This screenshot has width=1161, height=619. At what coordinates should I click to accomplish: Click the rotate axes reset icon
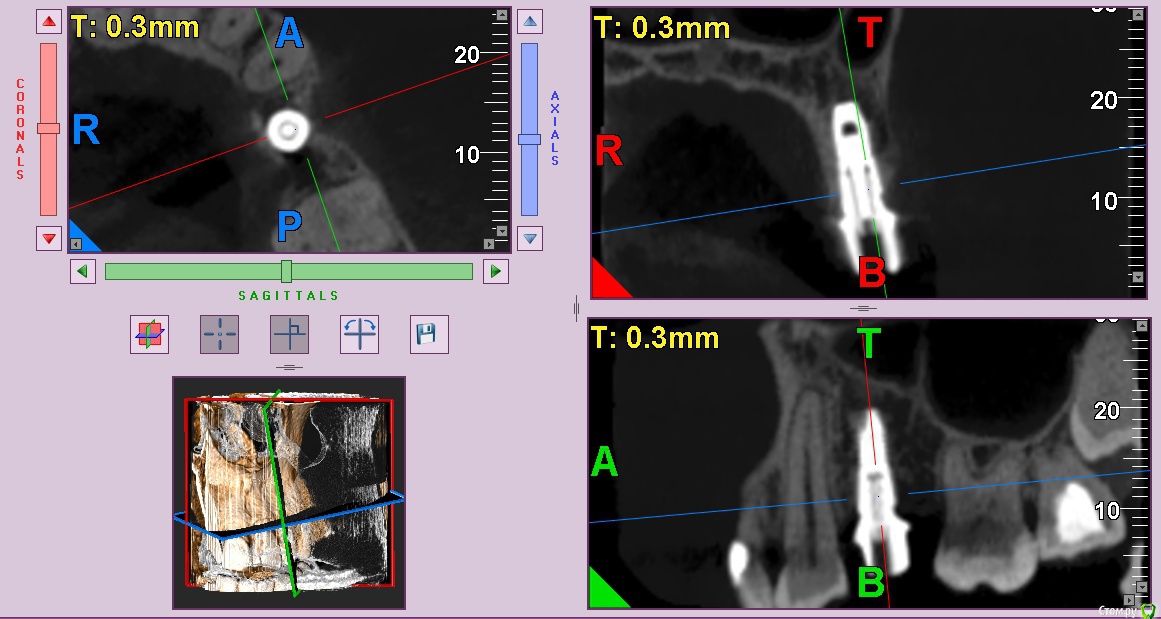click(x=359, y=334)
